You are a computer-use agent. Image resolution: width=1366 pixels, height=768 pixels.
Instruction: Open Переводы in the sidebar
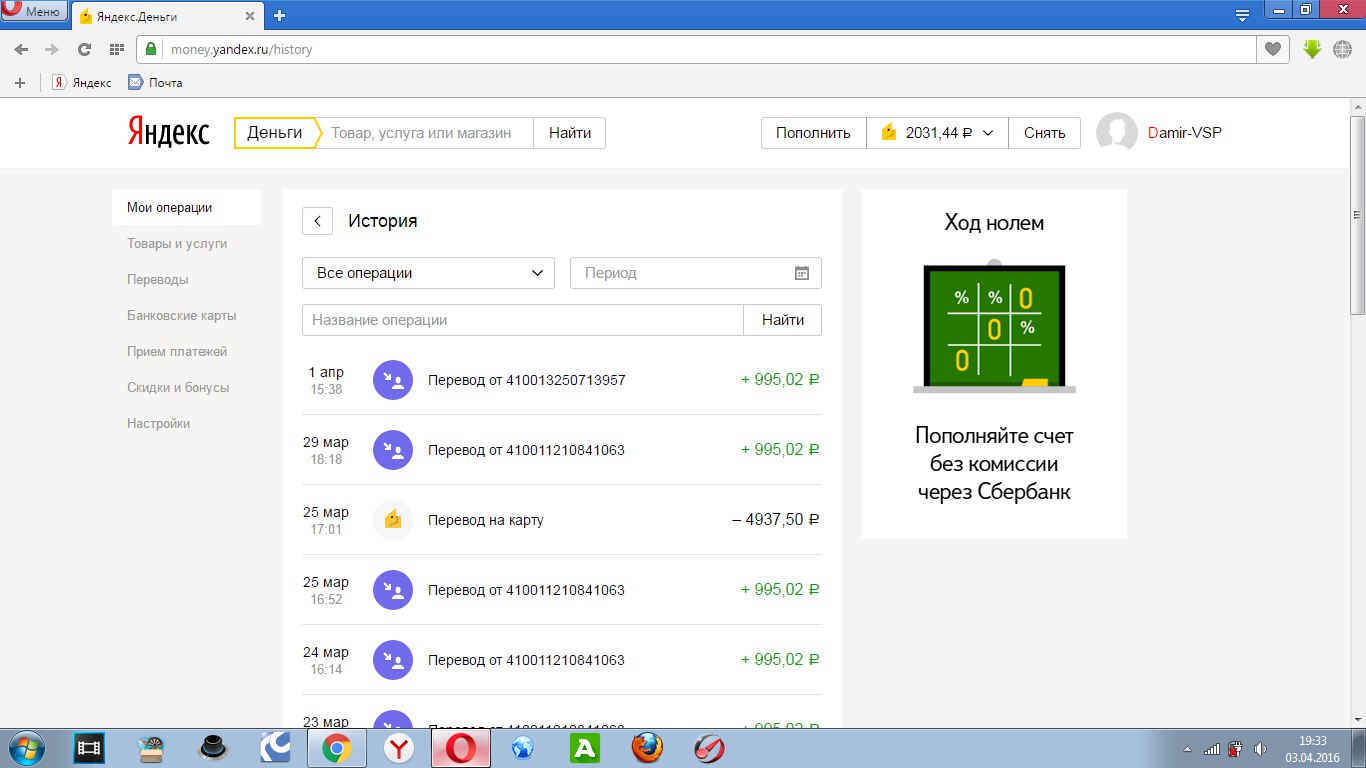click(x=158, y=280)
